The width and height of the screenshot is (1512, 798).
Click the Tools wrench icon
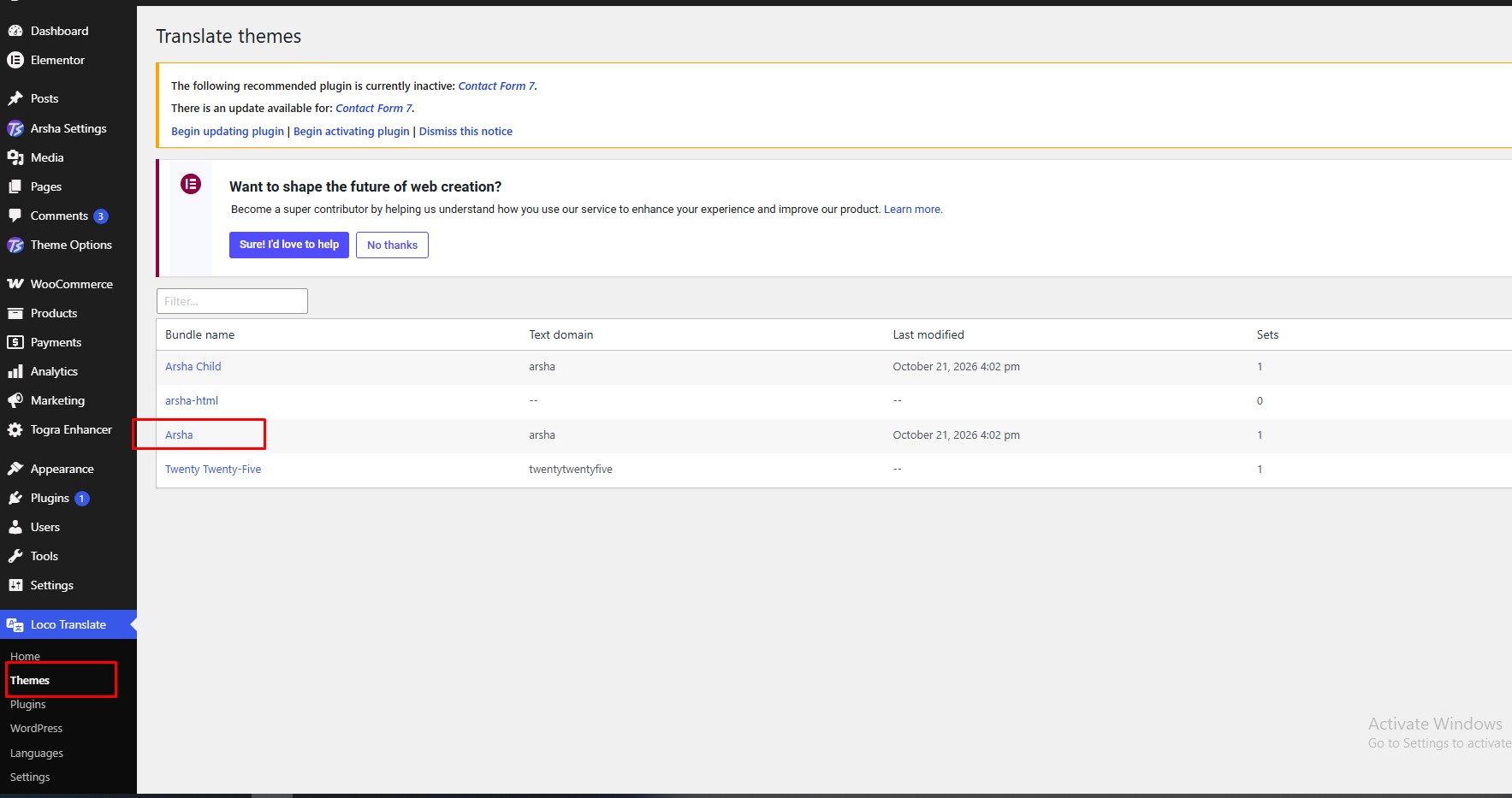point(15,556)
